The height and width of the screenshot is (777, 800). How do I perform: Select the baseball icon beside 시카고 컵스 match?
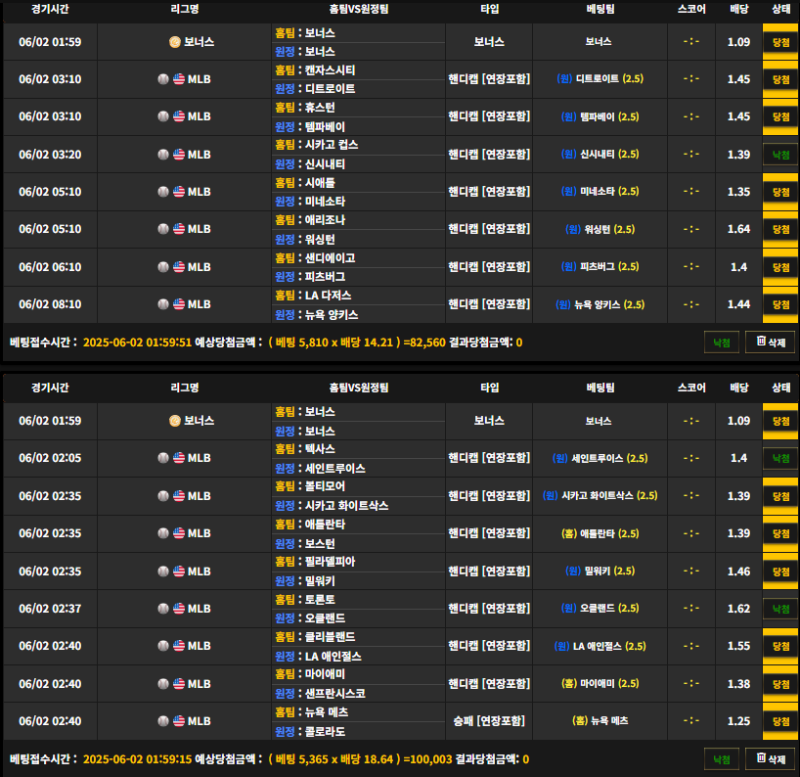click(163, 154)
